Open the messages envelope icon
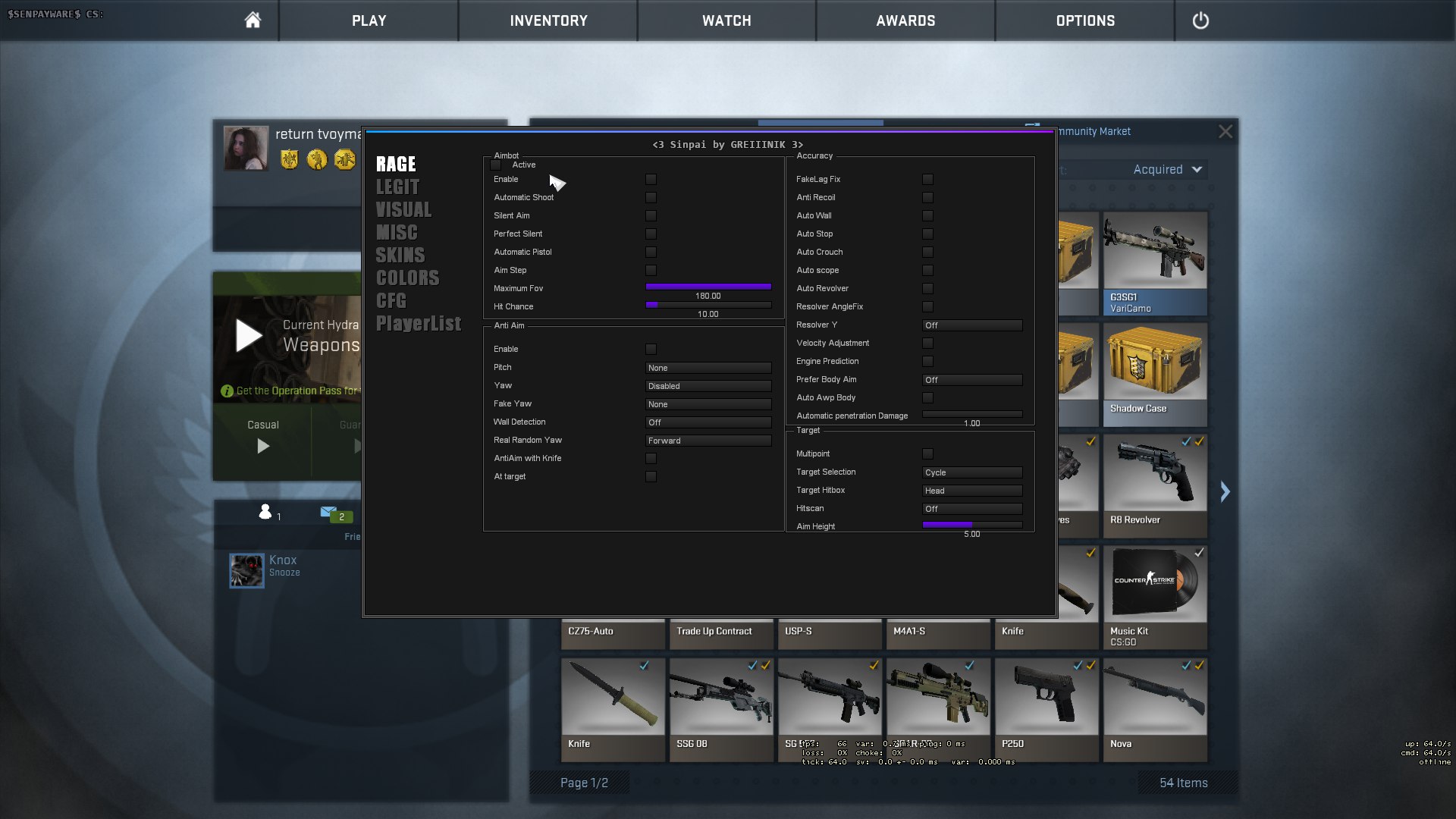Viewport: 1456px width, 819px height. (x=328, y=512)
